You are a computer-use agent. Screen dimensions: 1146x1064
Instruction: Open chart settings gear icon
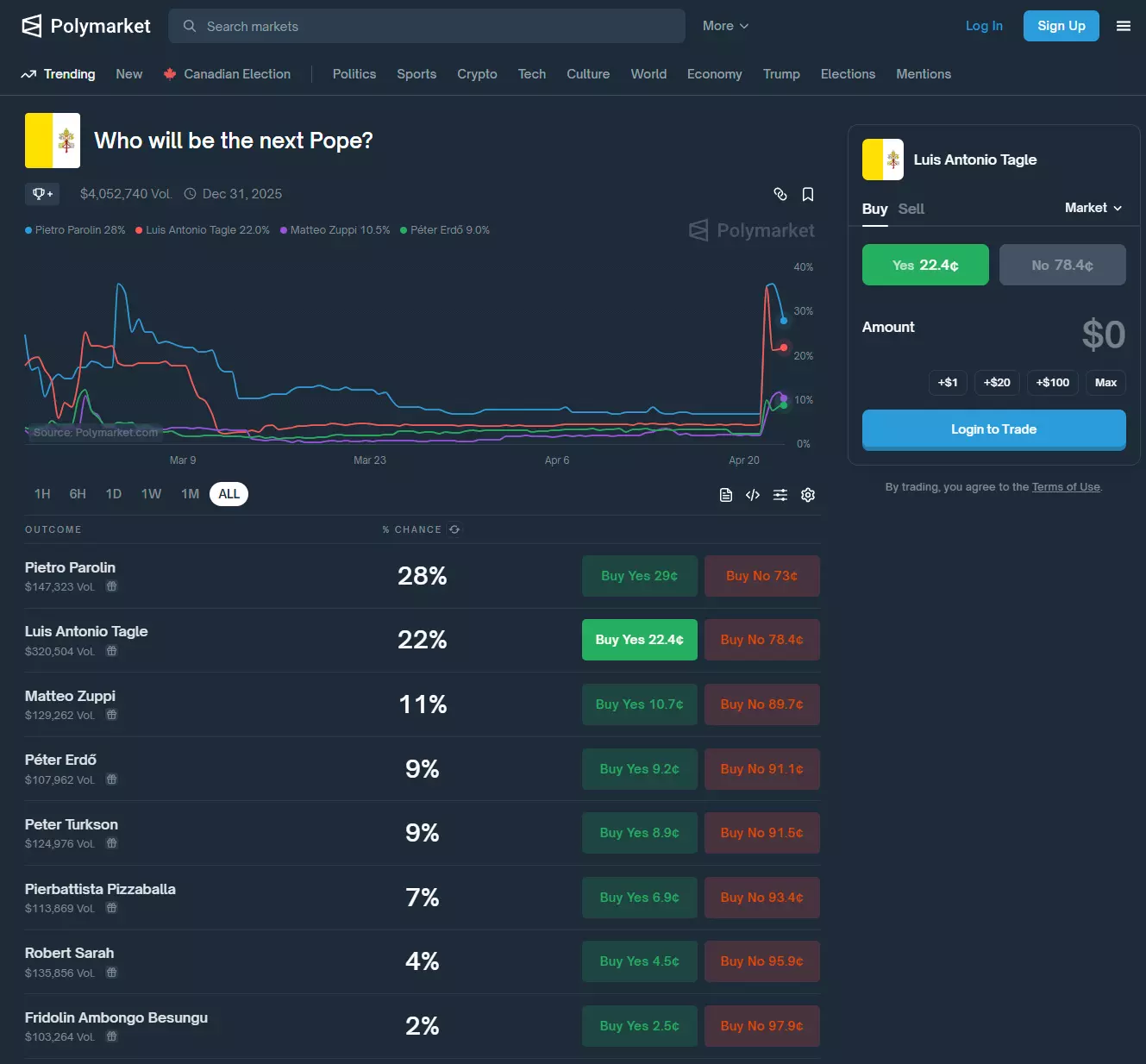tap(808, 495)
